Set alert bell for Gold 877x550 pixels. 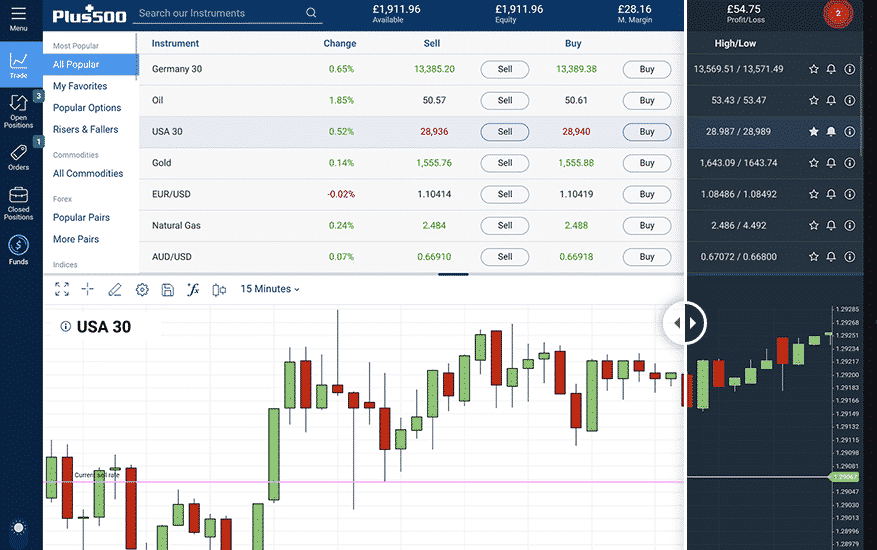click(831, 163)
